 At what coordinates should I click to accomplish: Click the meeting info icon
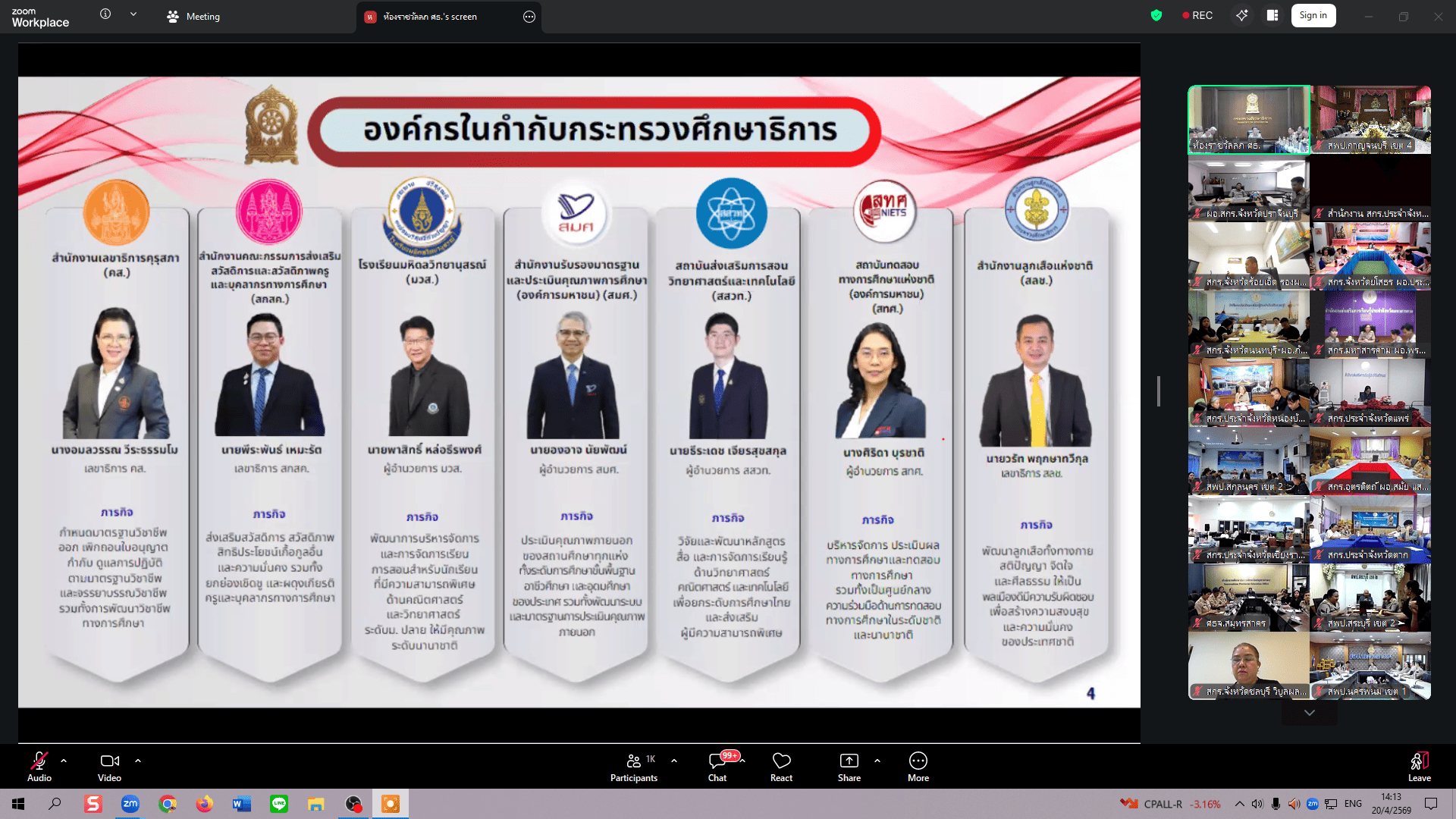tap(105, 14)
